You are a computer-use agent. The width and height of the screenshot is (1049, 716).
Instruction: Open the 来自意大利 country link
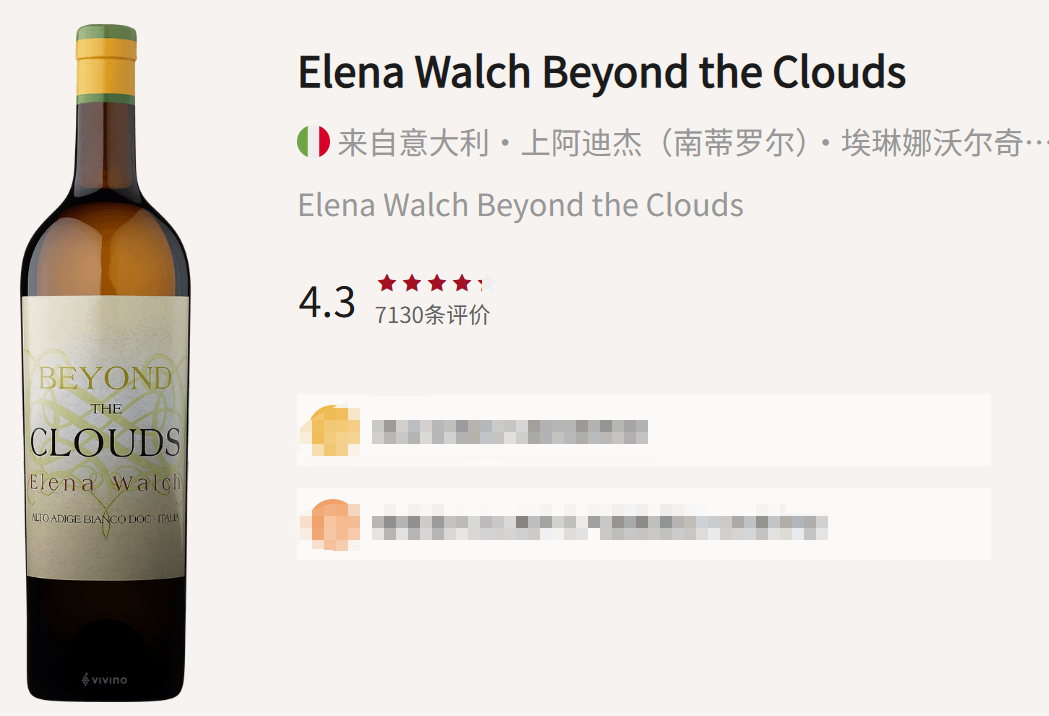coord(413,143)
